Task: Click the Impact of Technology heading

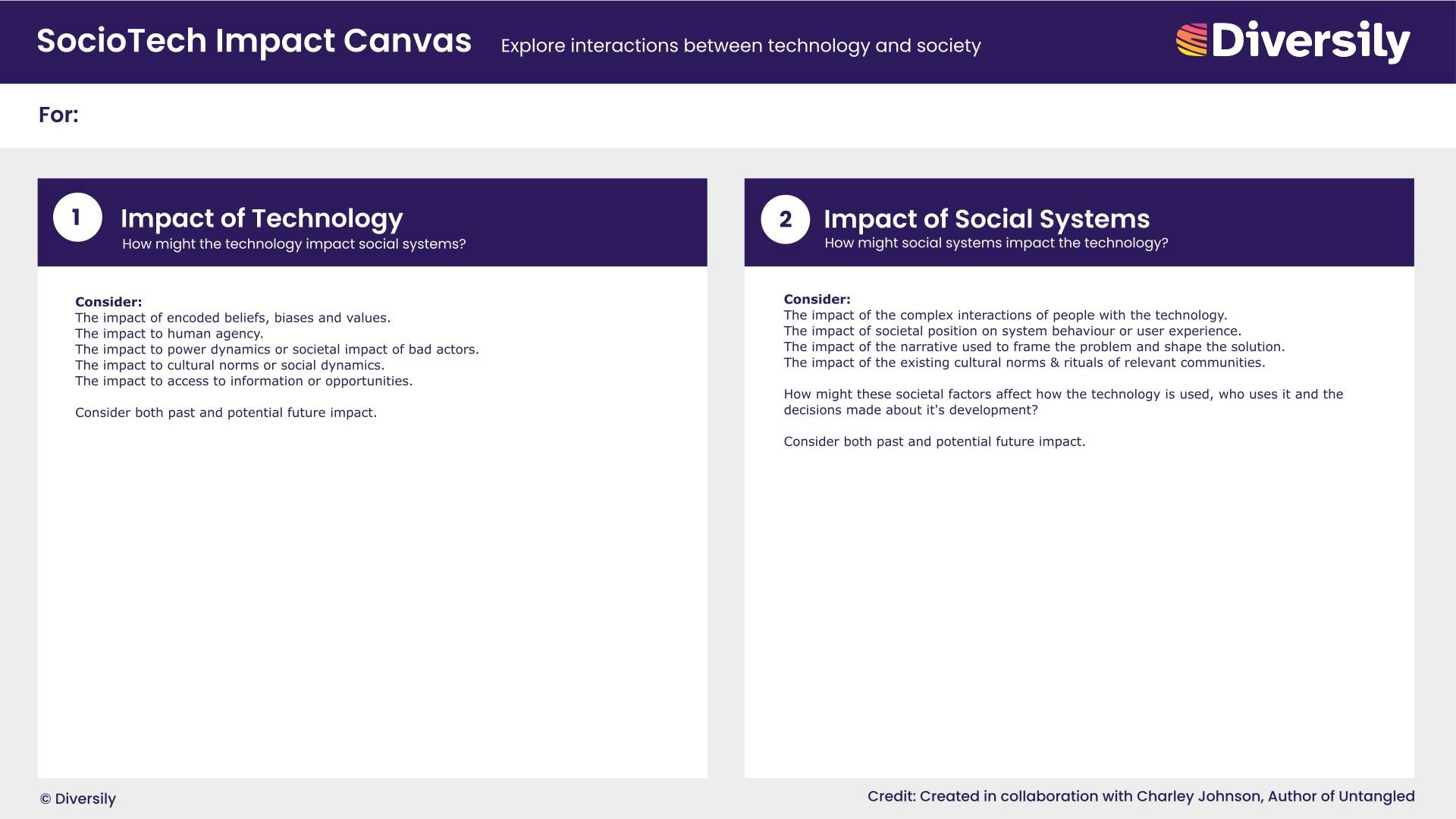Action: [262, 218]
